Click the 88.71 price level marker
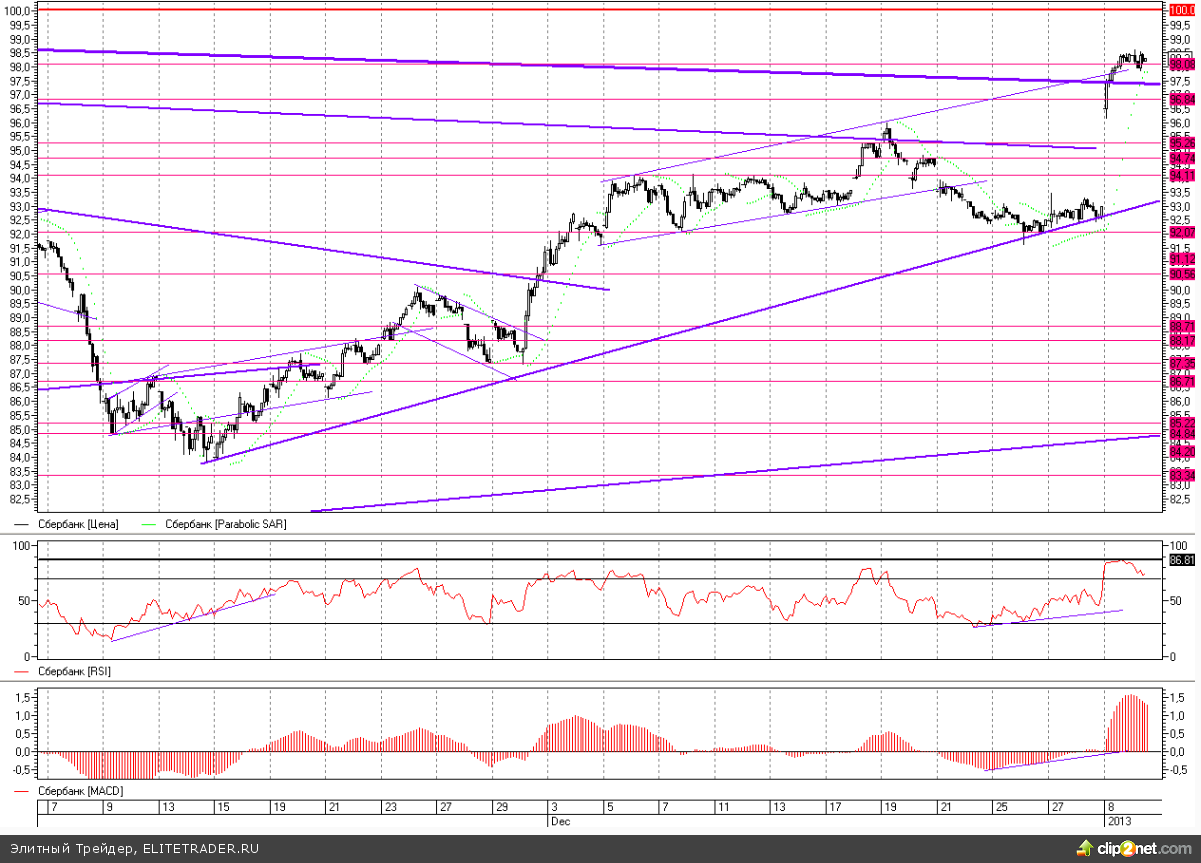Image resolution: width=1201 pixels, height=863 pixels. [x=1182, y=326]
